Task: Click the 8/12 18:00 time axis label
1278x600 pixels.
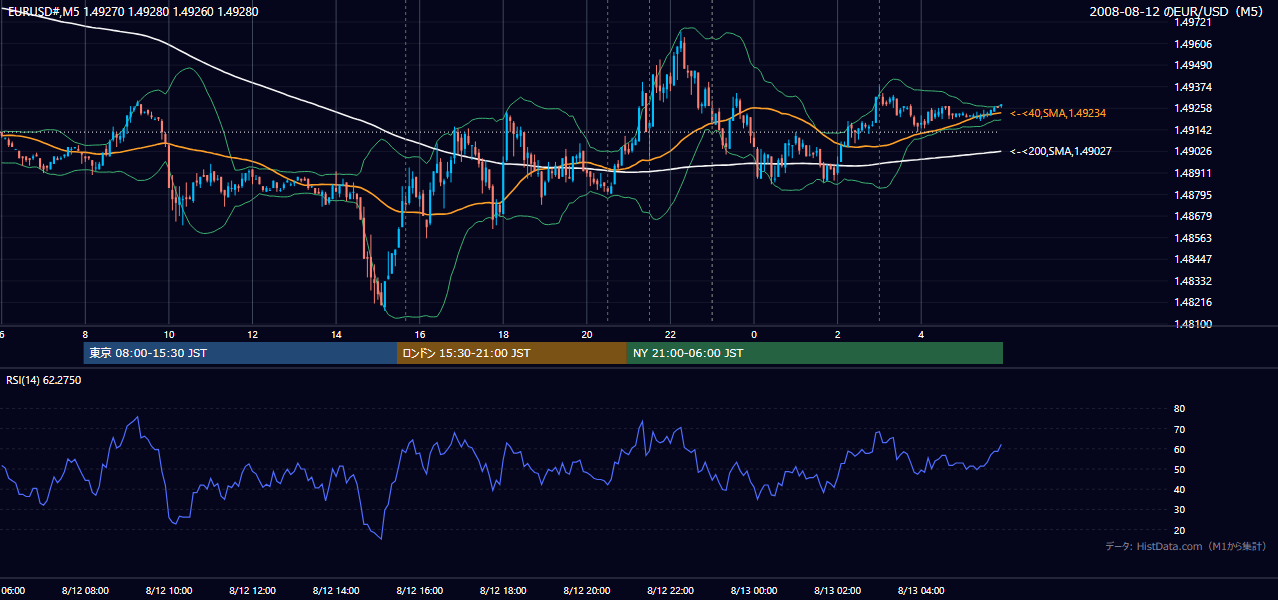Action: [x=503, y=591]
